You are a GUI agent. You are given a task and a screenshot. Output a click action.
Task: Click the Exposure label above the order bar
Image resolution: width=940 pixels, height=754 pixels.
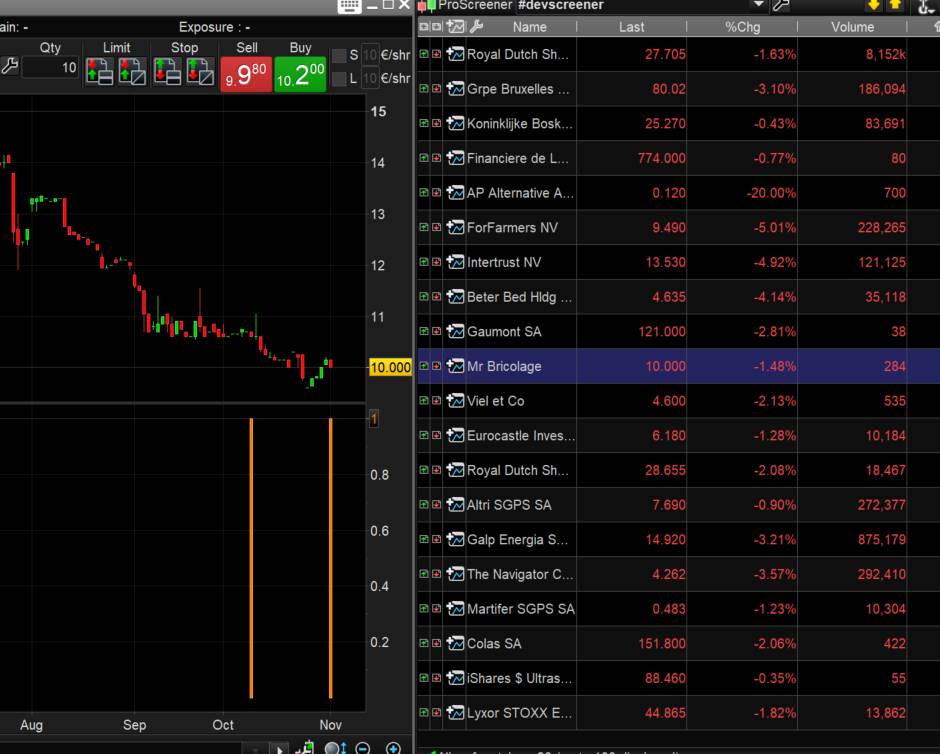(214, 27)
